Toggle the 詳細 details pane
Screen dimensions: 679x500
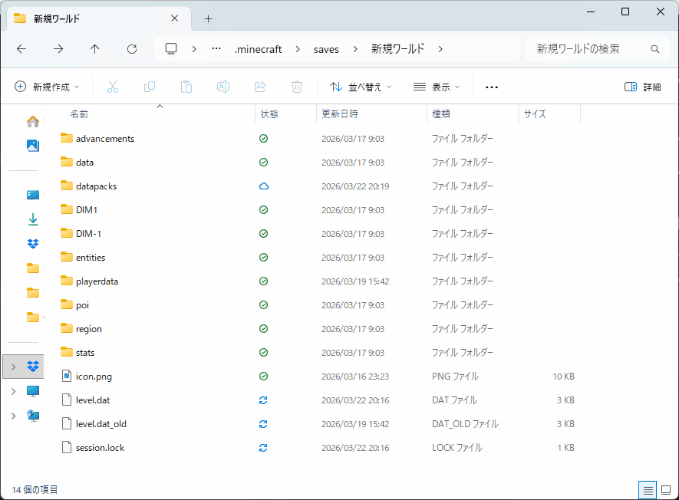pos(643,87)
